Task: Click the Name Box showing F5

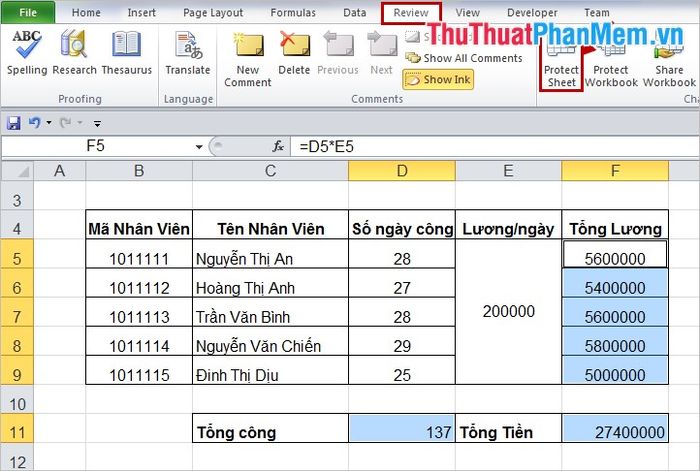Action: (96, 146)
